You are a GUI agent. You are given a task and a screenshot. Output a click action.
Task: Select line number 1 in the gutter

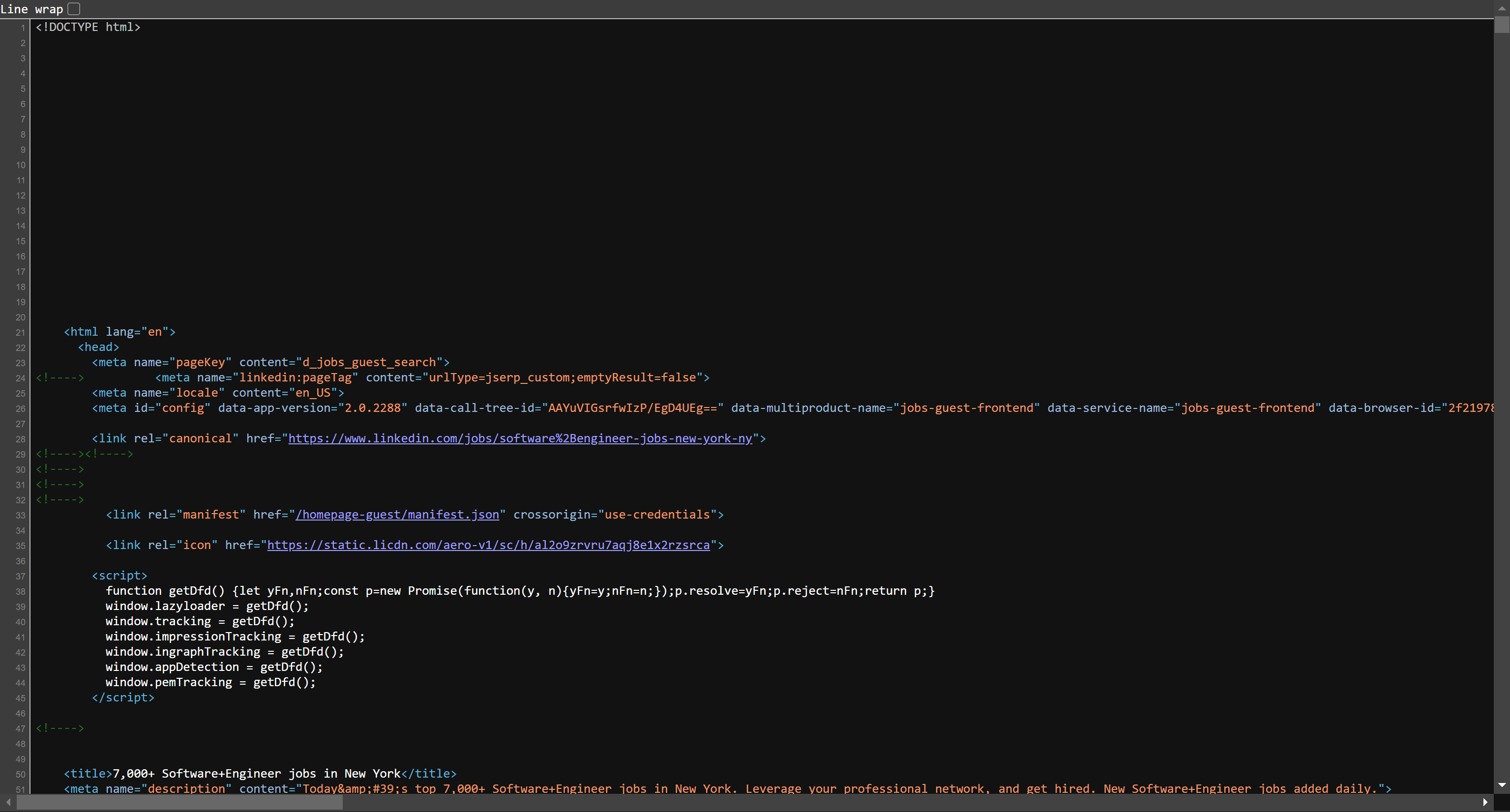click(x=22, y=27)
